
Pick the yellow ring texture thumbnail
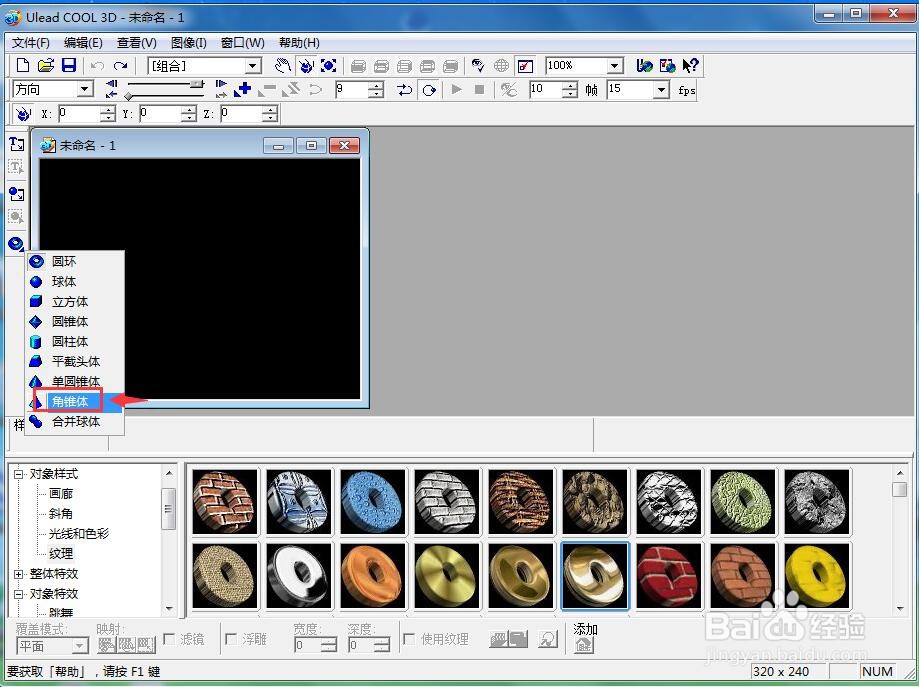[x=817, y=576]
